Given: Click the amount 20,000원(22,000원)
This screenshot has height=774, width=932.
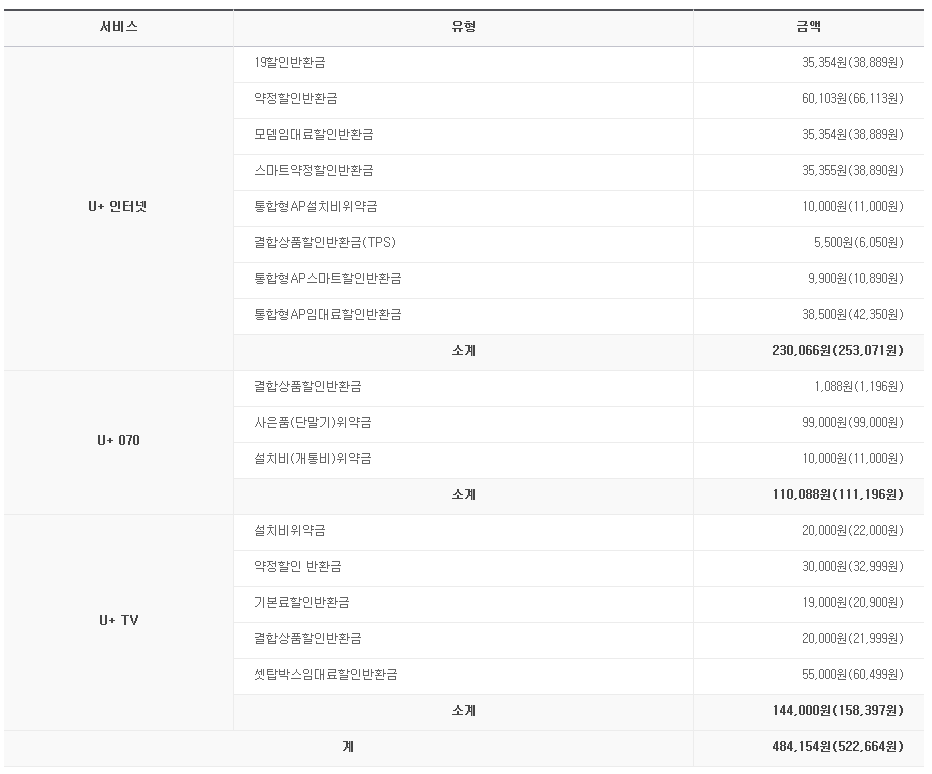Looking at the screenshot, I should tap(852, 531).
